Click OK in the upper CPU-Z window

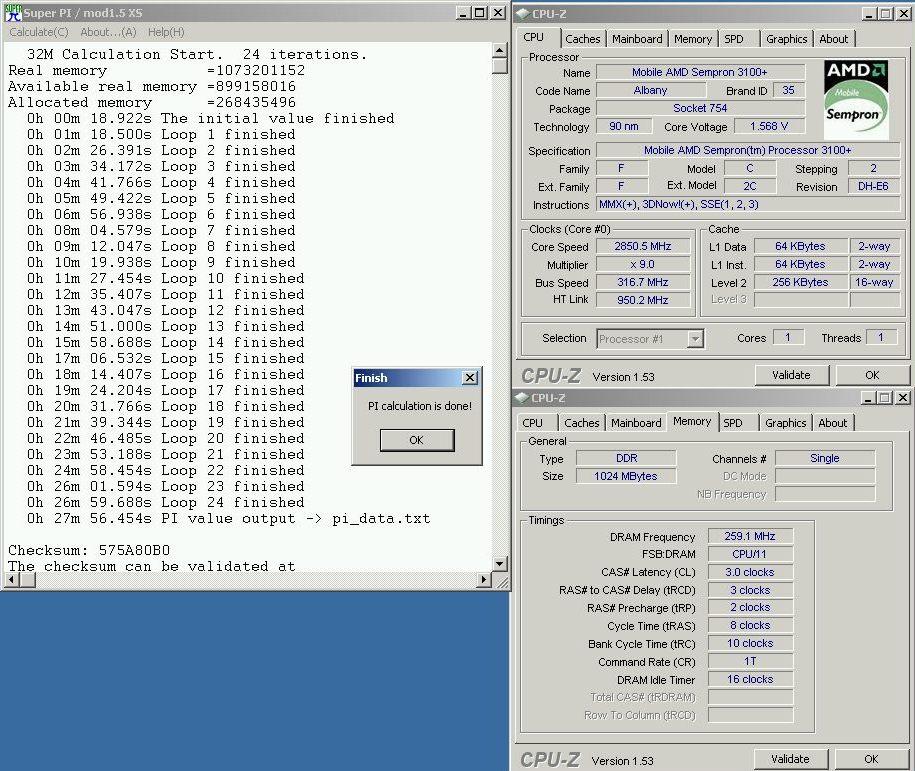click(x=872, y=375)
